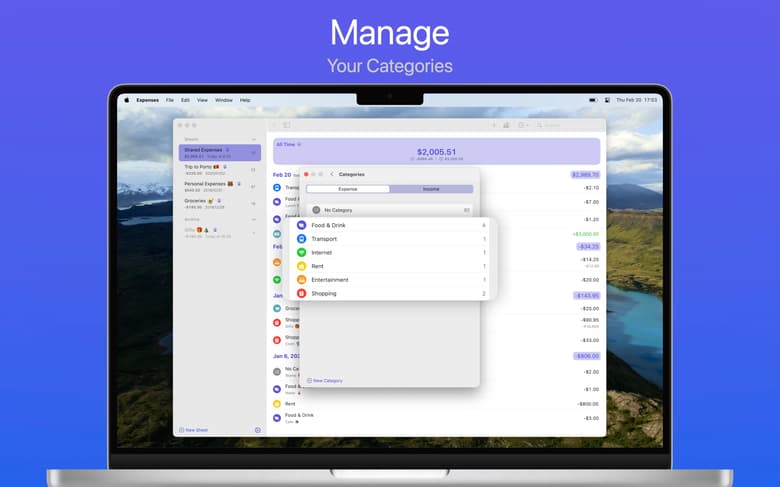The height and width of the screenshot is (487, 780).
Task: Click the Shopping category icon in Categories
Action: pos(301,293)
